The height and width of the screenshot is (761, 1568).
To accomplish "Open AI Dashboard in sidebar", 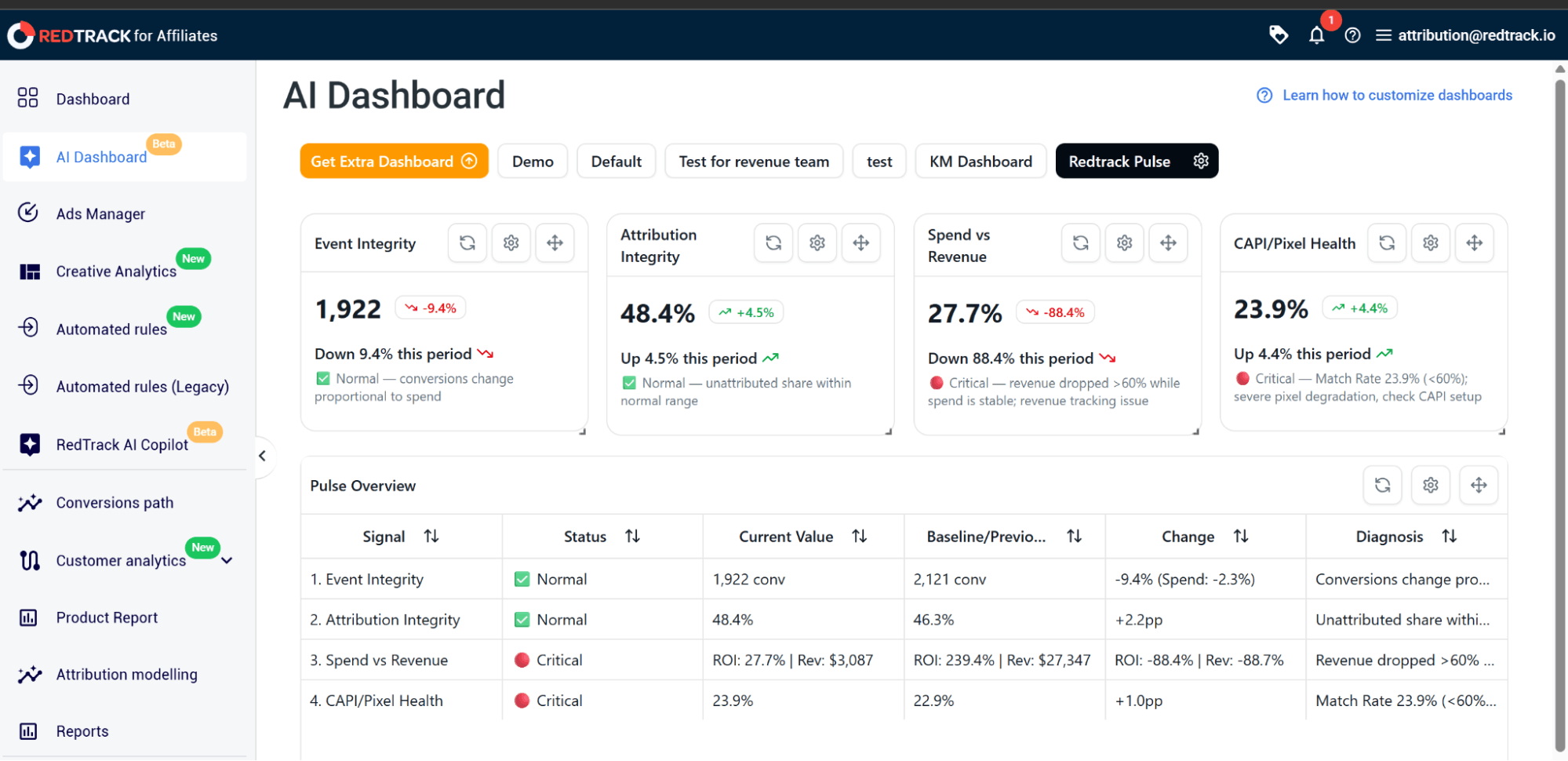I will point(126,157).
